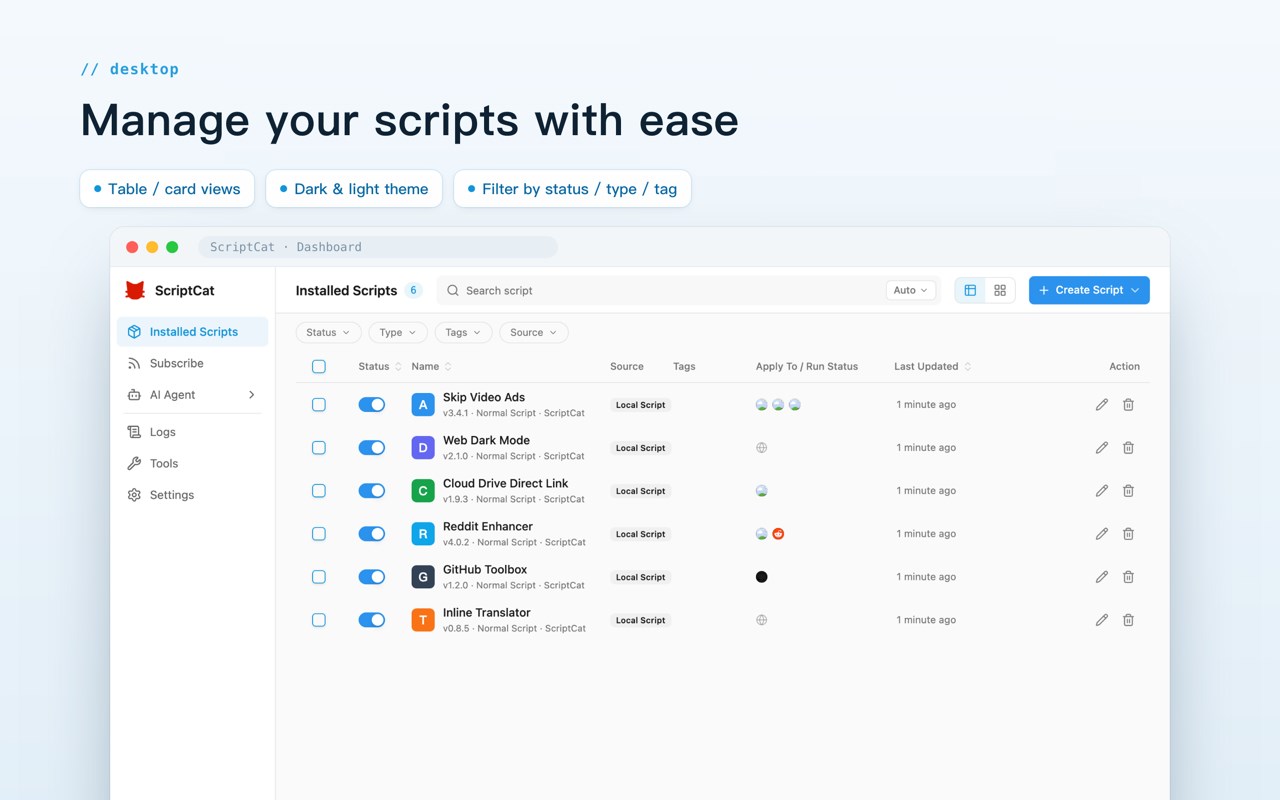This screenshot has width=1280, height=800.
Task: Click the globe icon for Web Dark Mode
Action: tap(762, 448)
